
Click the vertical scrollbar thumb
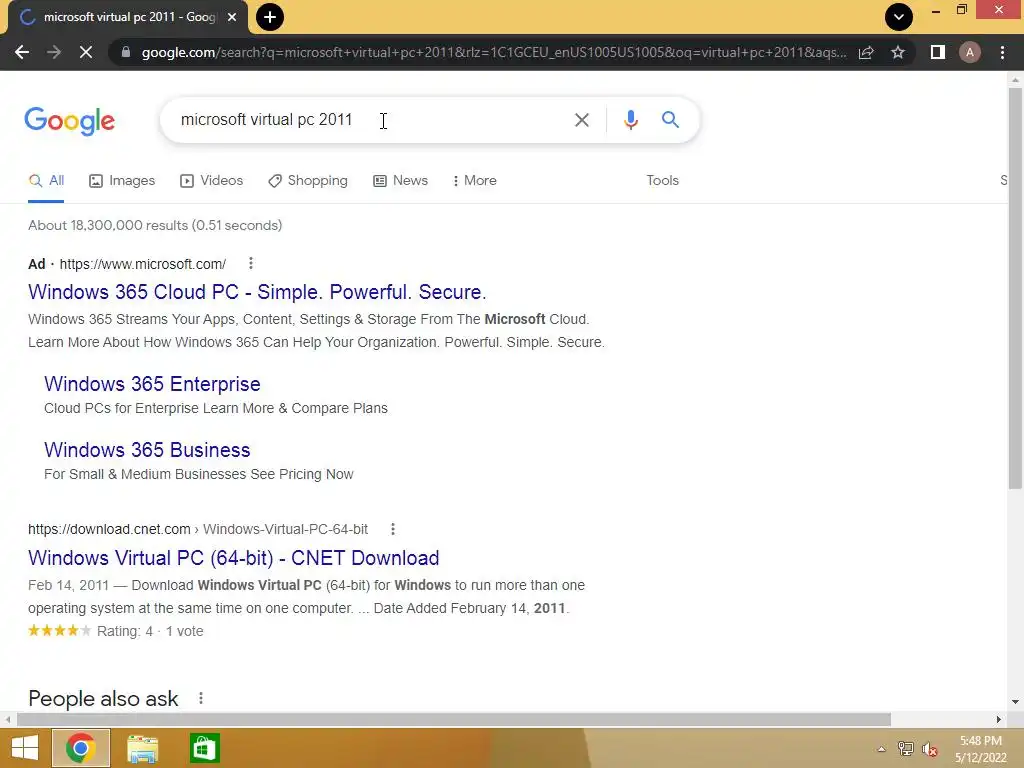1015,287
